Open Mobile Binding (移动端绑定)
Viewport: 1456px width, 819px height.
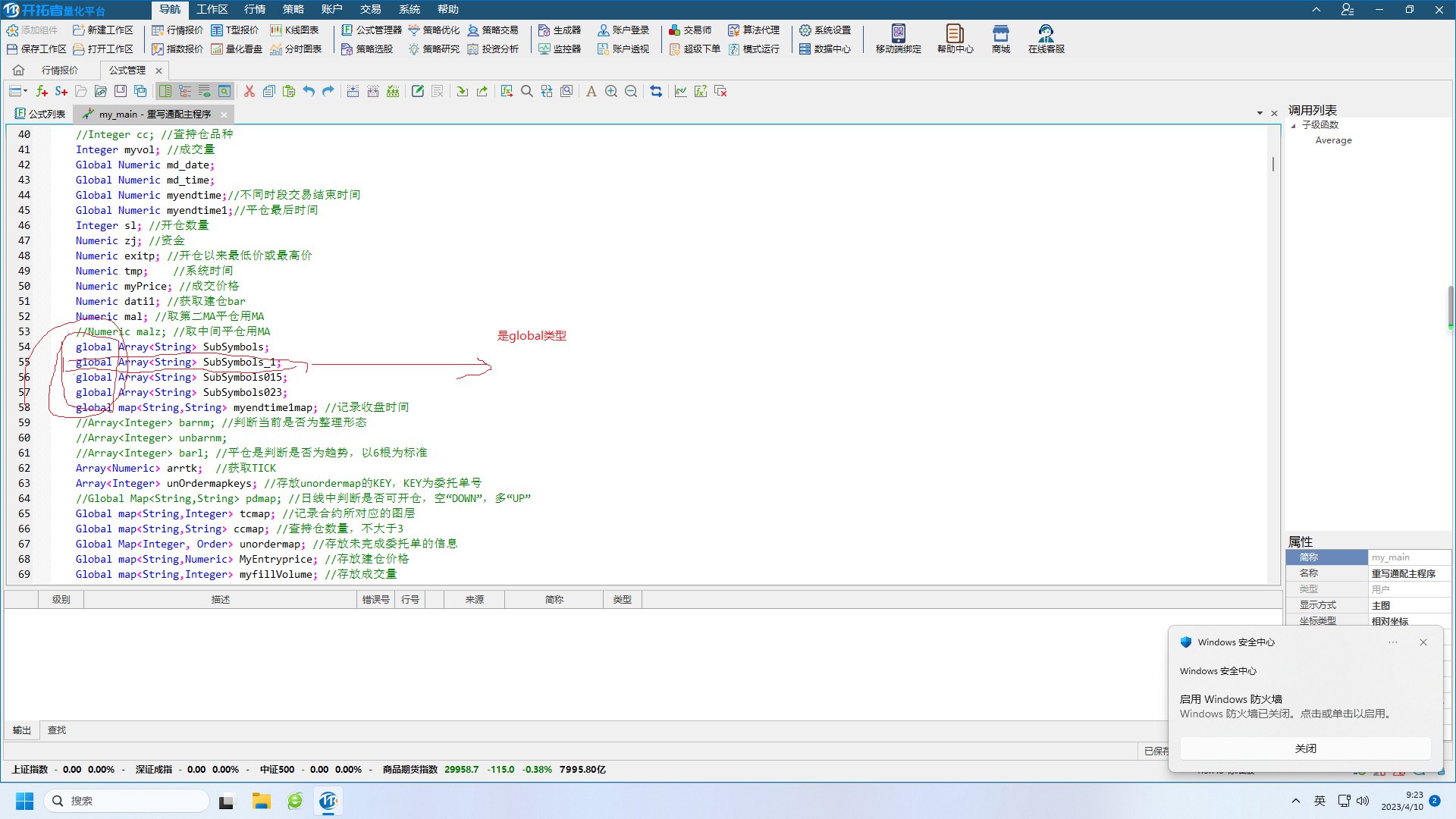[x=899, y=39]
